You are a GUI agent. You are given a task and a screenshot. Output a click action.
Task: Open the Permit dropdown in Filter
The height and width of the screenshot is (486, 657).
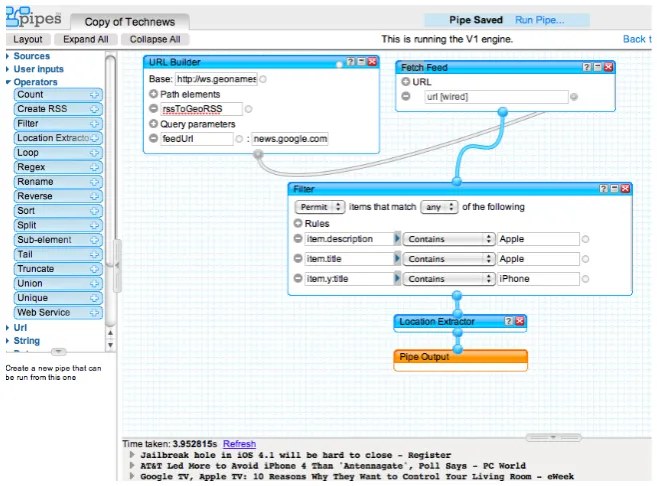[320, 207]
